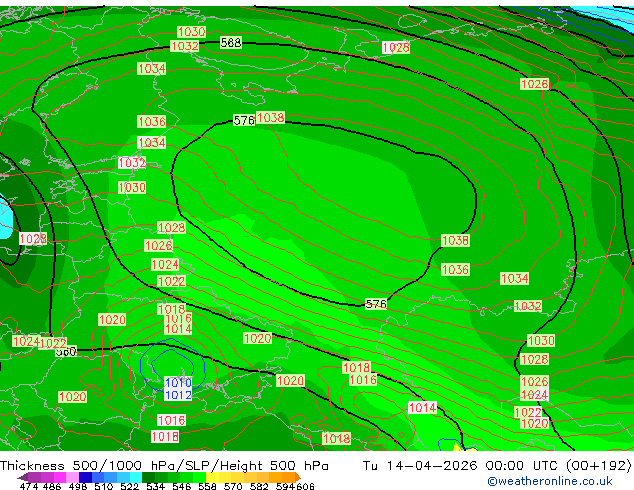The height and width of the screenshot is (490, 634).
Task: Click the dark purple arrow at legend's start
Action: pyautogui.click(x=22, y=477)
